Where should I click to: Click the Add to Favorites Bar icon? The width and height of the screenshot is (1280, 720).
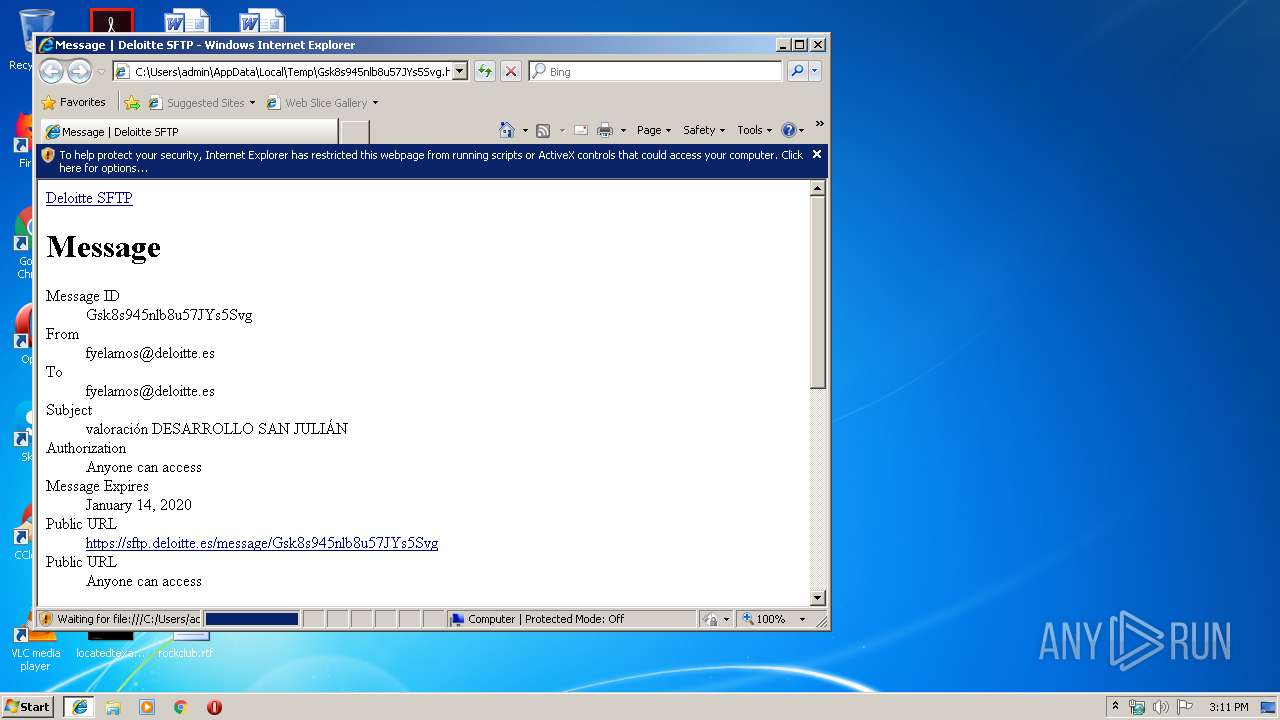pyautogui.click(x=132, y=102)
